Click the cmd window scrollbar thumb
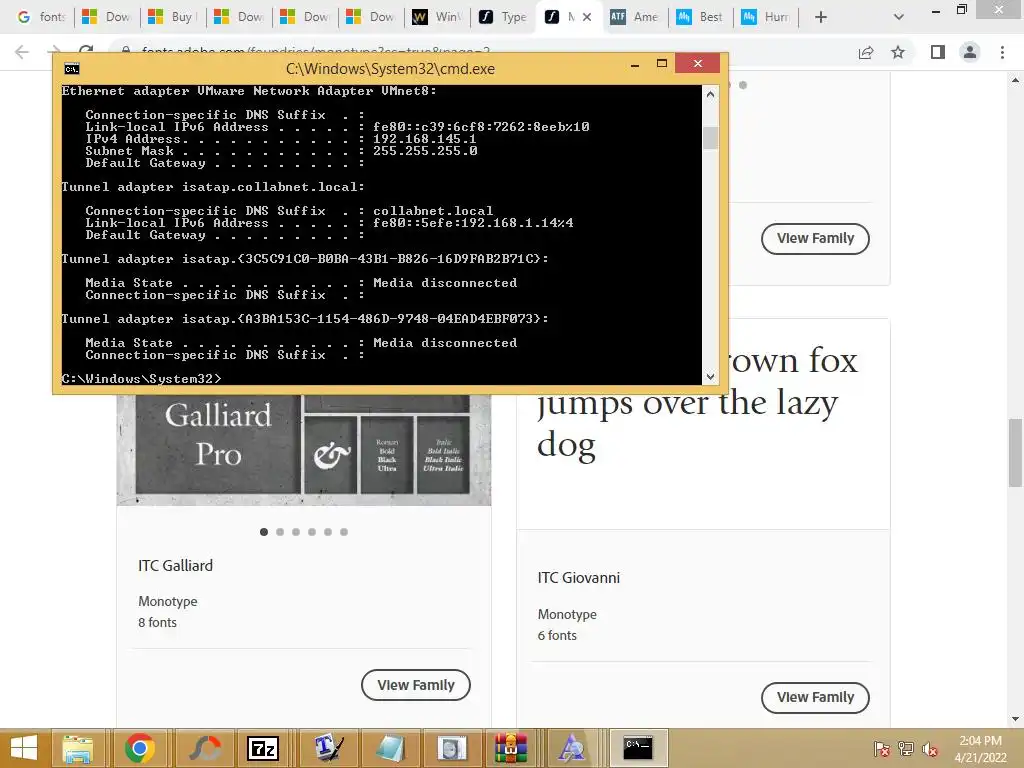The height and width of the screenshot is (768, 1024). click(711, 138)
